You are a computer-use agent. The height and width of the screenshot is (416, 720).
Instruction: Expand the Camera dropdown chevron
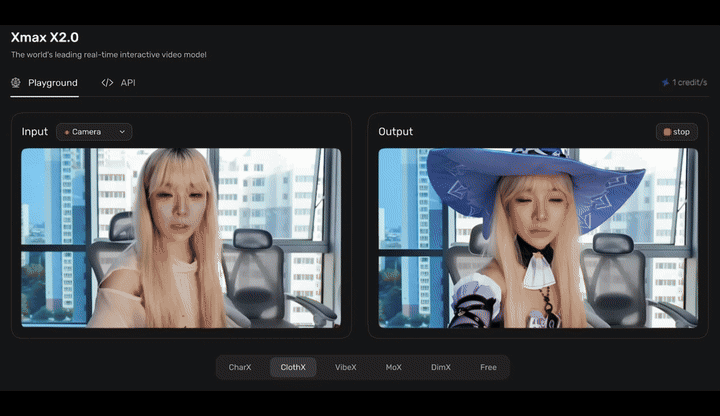[122, 132]
